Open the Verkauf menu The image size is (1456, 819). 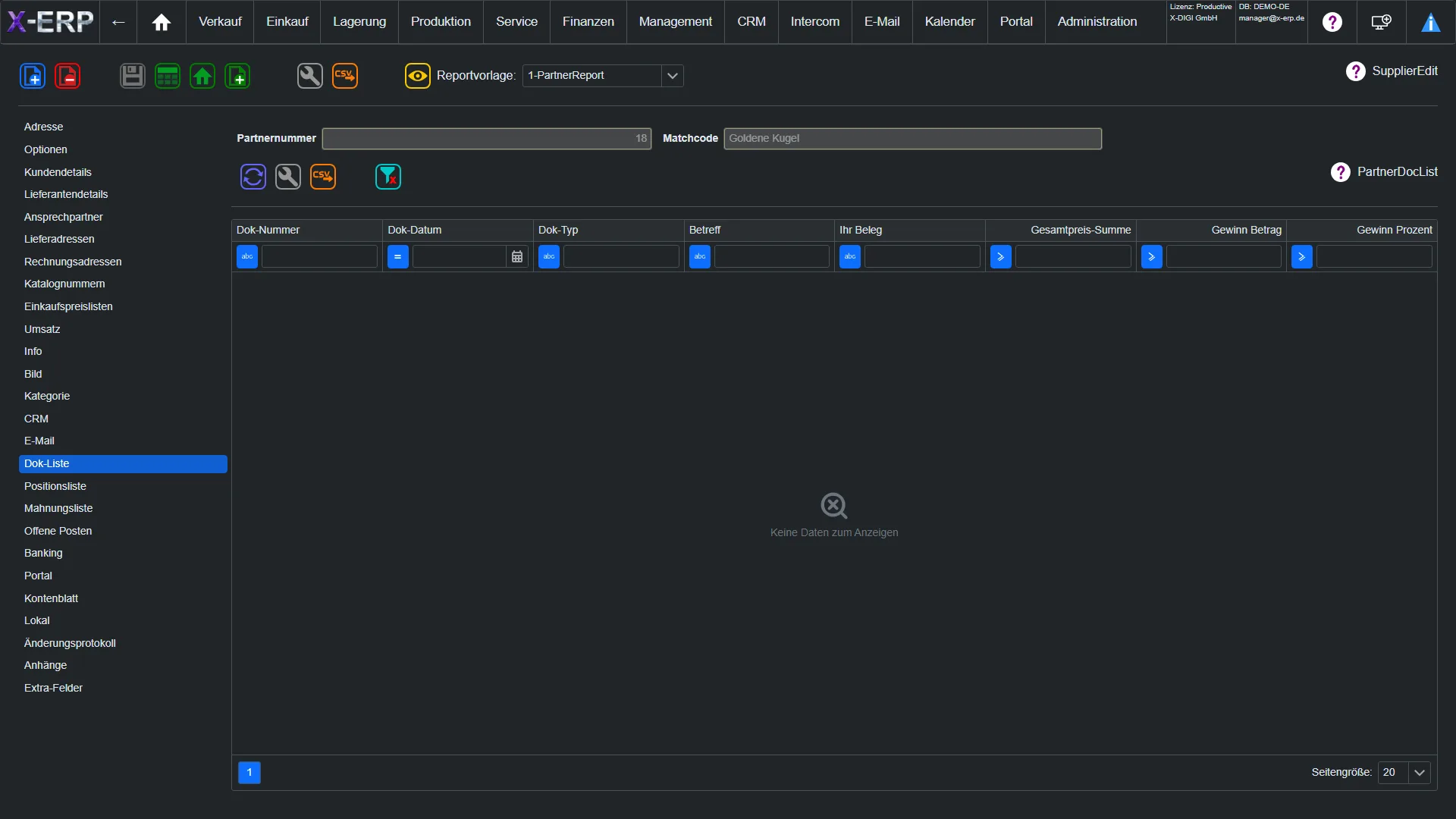[x=220, y=22]
